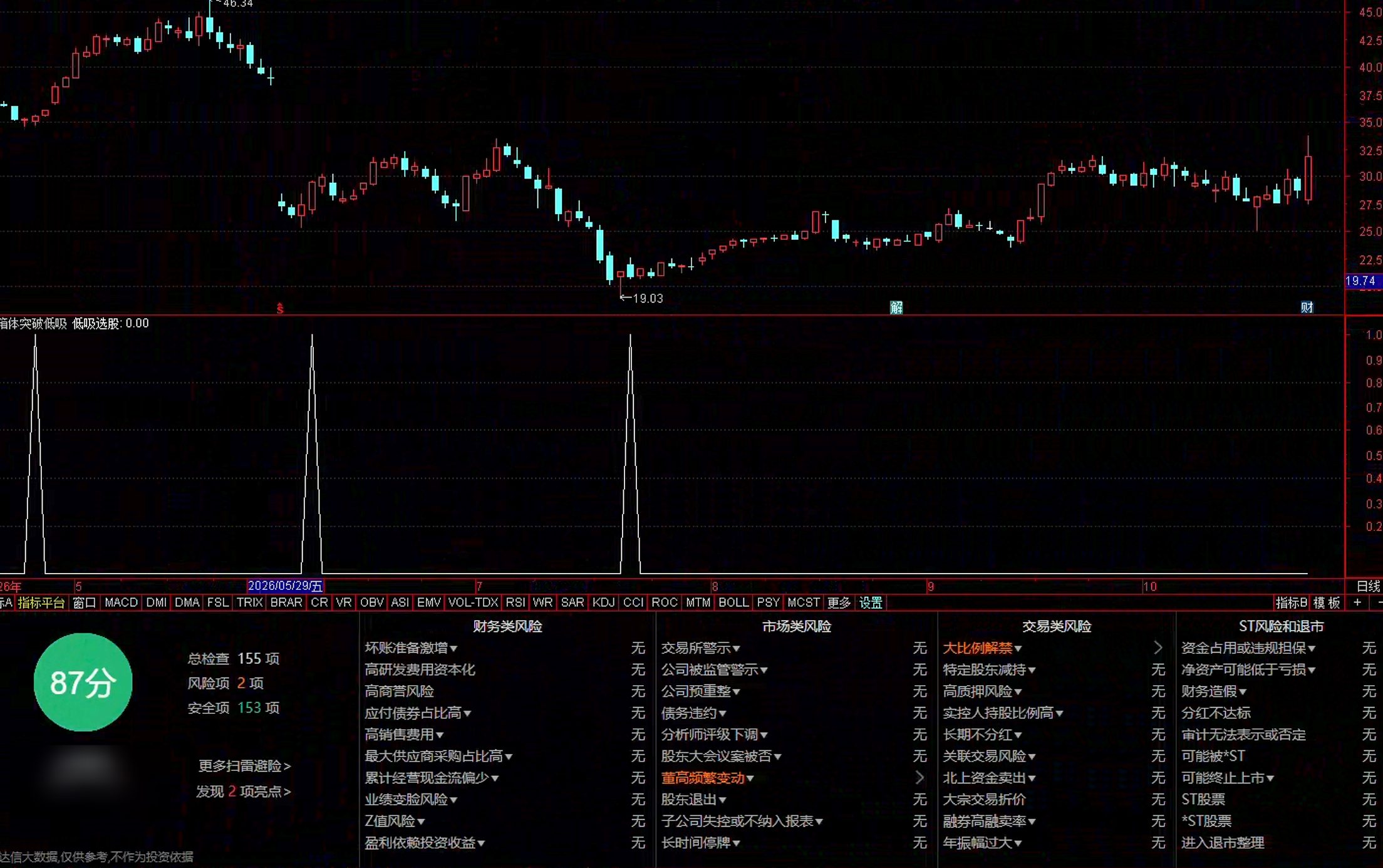This screenshot has width=1383, height=868.
Task: Click the 大比例解禁 risk item
Action: (978, 648)
